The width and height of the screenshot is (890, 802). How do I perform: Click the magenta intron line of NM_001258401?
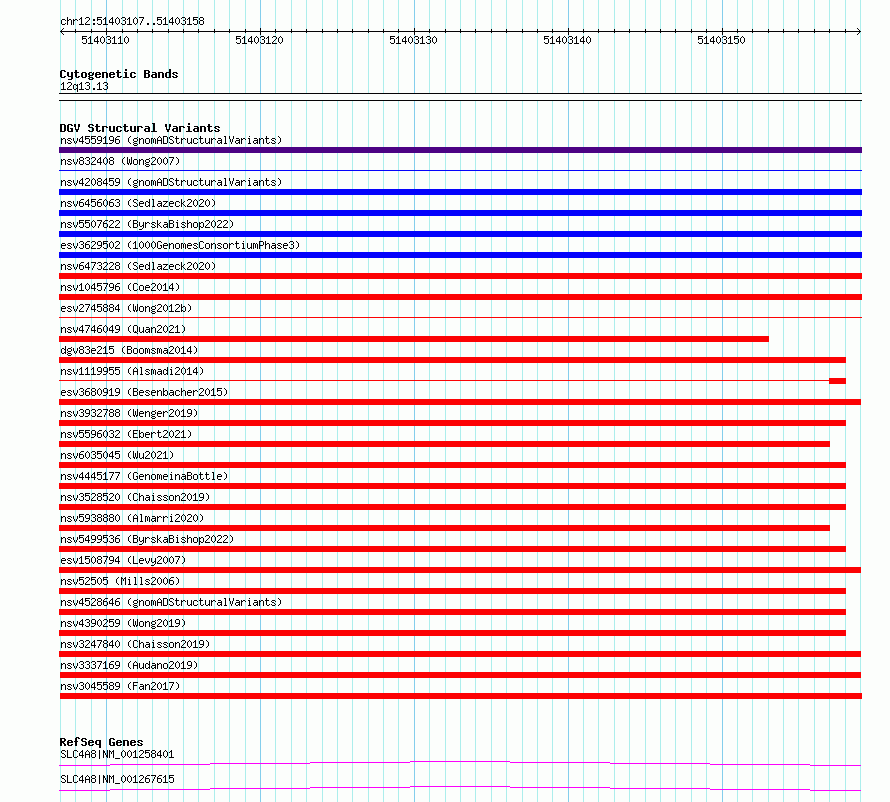[x=460, y=763]
